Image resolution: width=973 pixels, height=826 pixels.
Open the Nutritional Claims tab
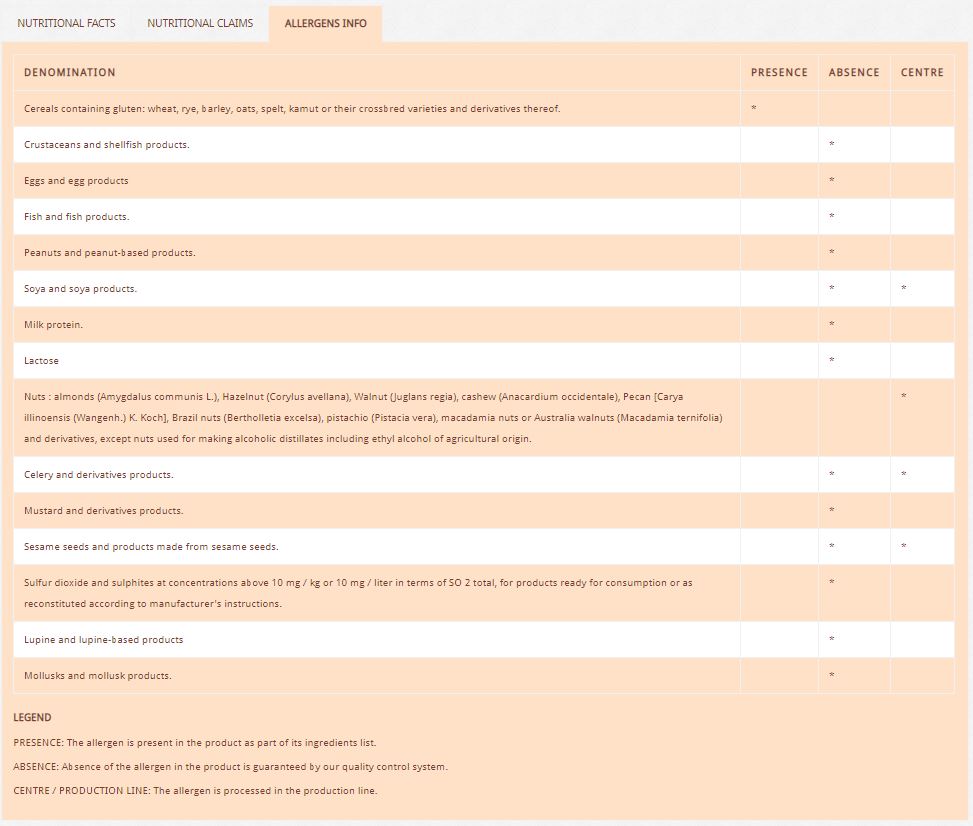click(200, 23)
